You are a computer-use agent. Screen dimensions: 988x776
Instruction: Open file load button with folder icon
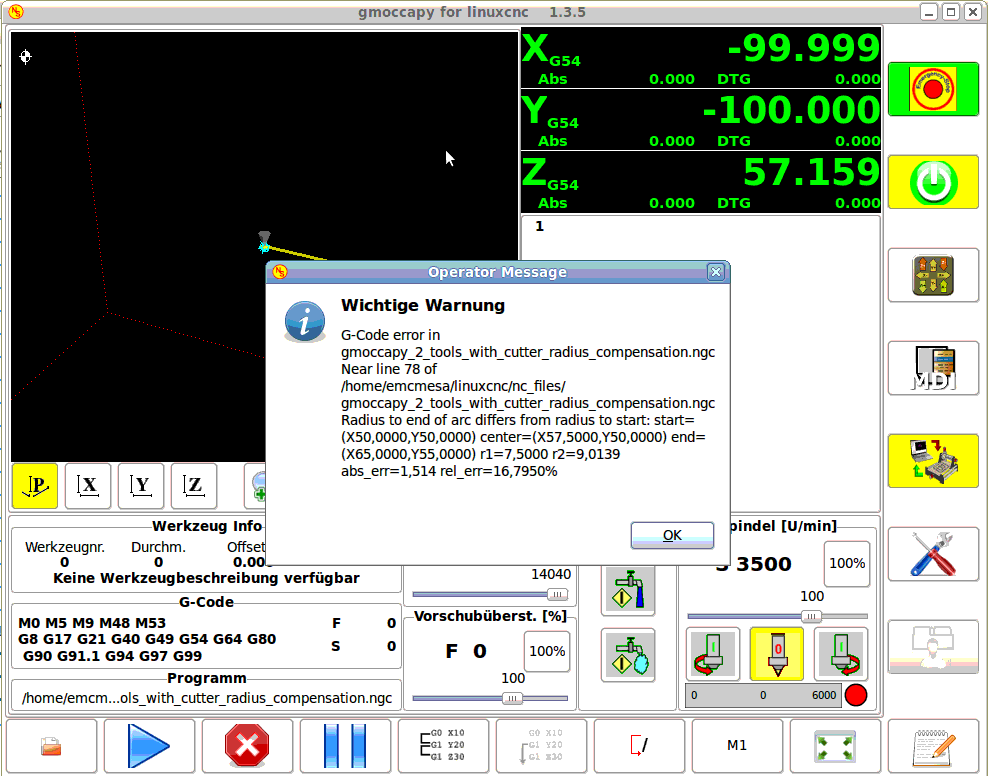point(51,746)
